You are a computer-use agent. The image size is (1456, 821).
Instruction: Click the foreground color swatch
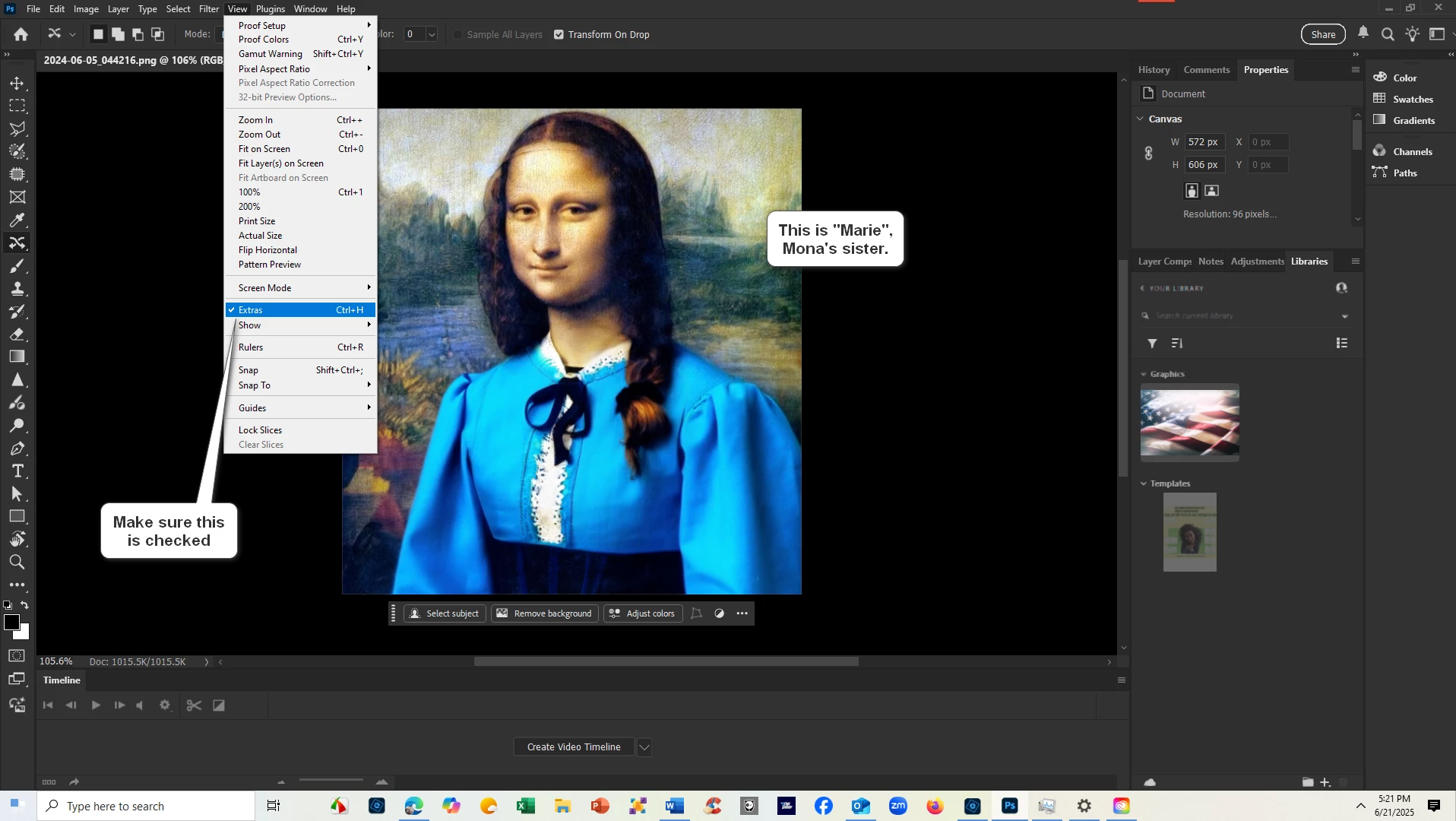pyautogui.click(x=11, y=623)
